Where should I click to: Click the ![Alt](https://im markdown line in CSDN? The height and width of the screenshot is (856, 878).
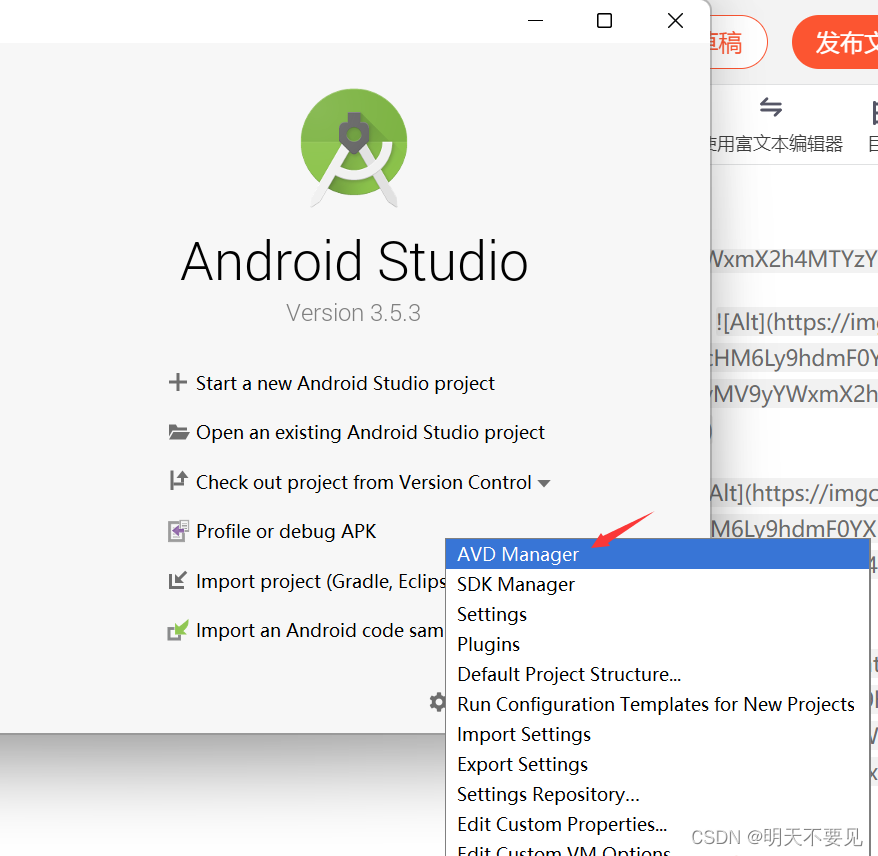coord(796,322)
